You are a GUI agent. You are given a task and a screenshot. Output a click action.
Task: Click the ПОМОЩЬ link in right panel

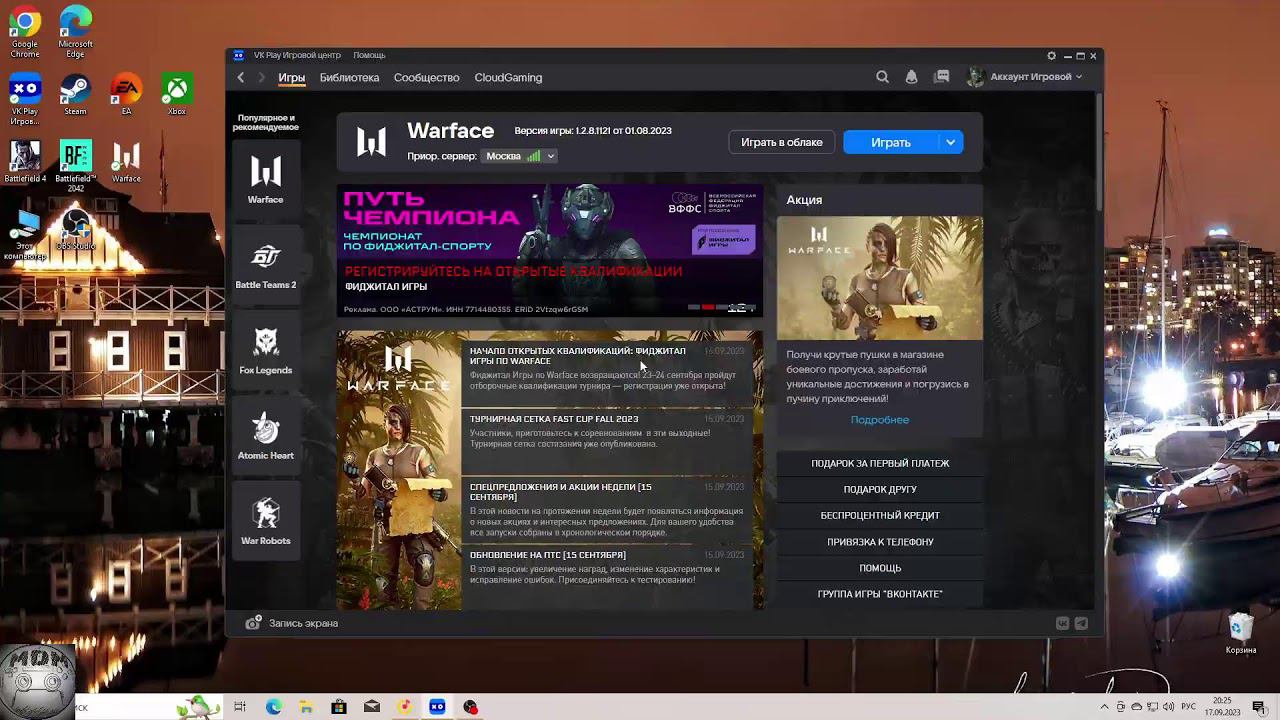(x=880, y=568)
